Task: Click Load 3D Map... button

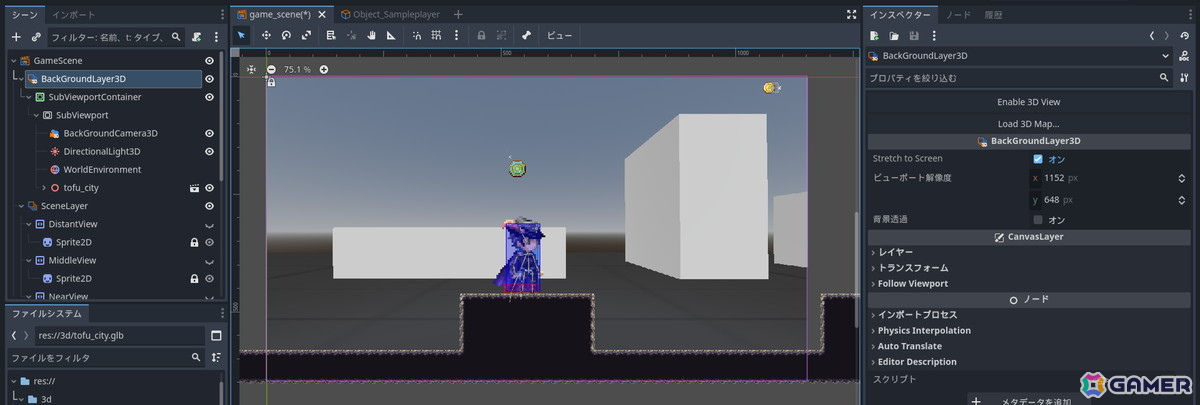Action: (x=1028, y=124)
